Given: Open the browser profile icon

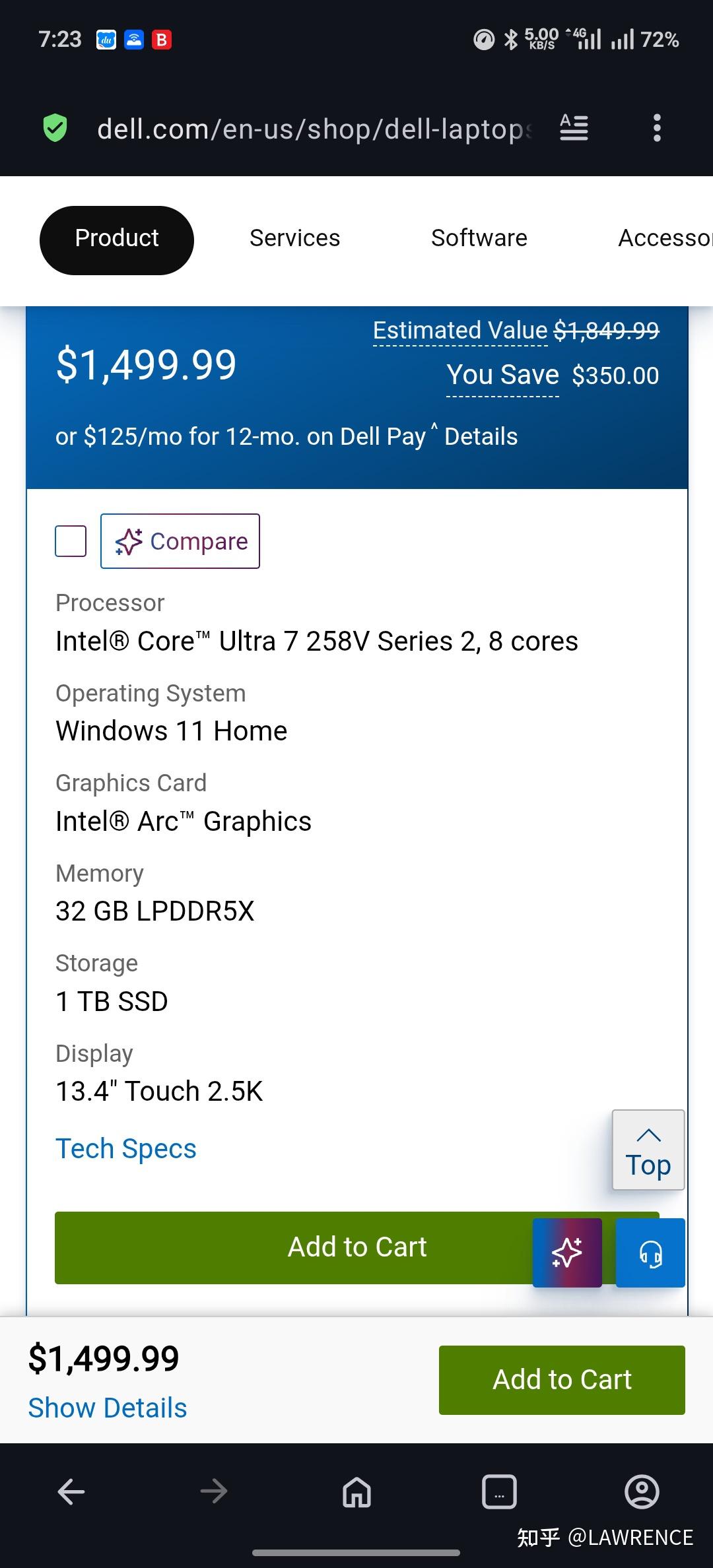Looking at the screenshot, I should 642,1491.
